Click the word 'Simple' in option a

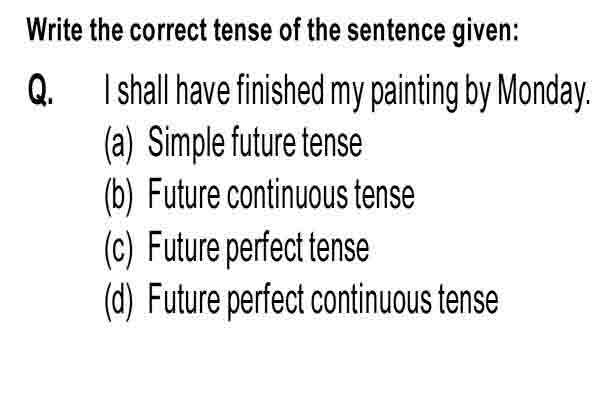pos(186,144)
